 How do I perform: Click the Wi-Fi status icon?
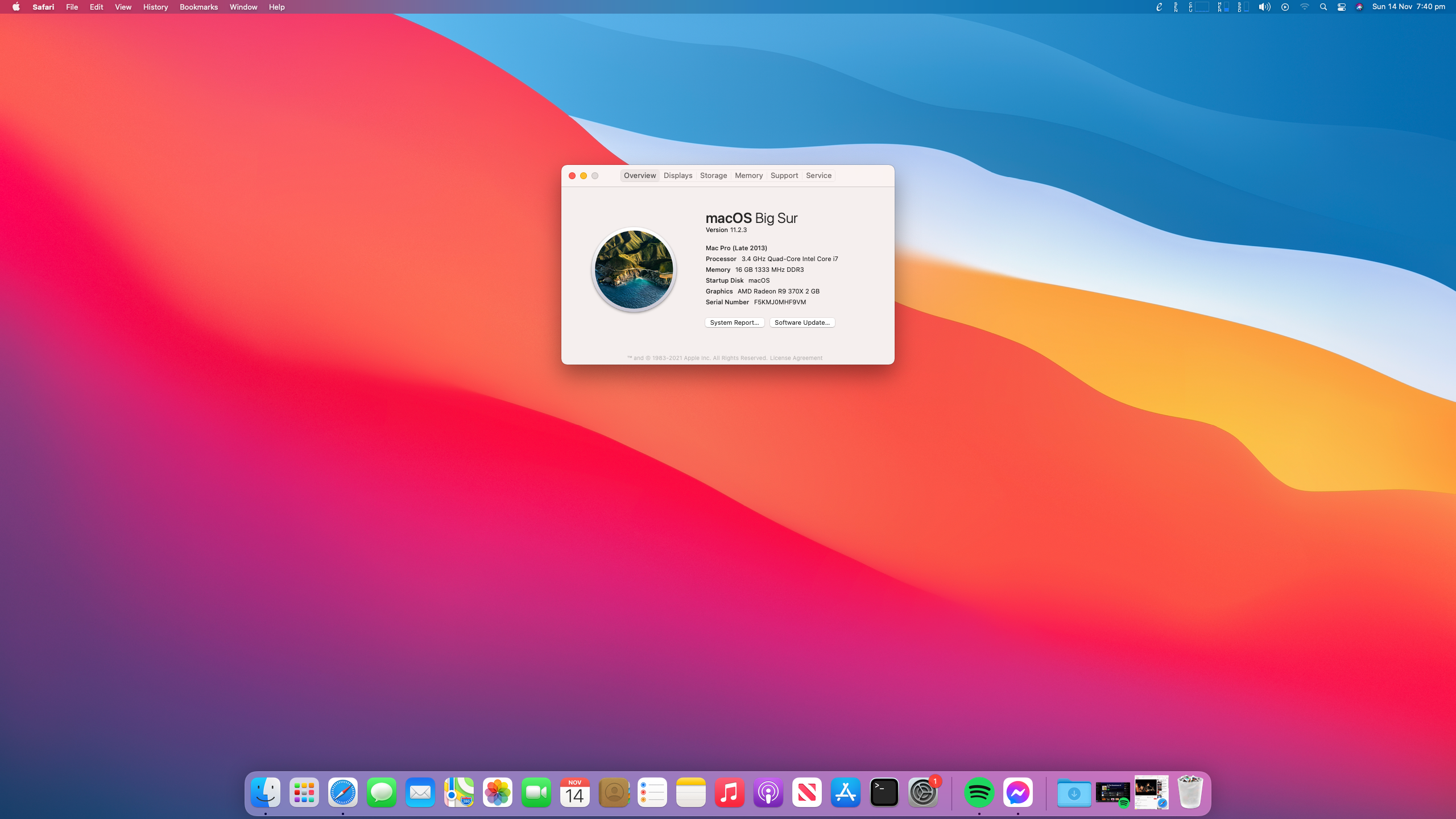click(x=1305, y=7)
